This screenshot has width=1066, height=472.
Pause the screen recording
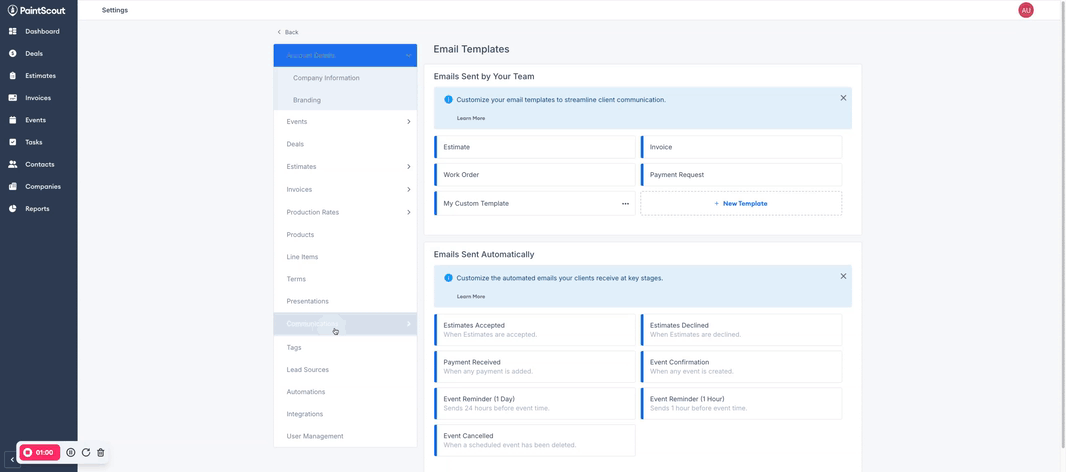[71, 452]
